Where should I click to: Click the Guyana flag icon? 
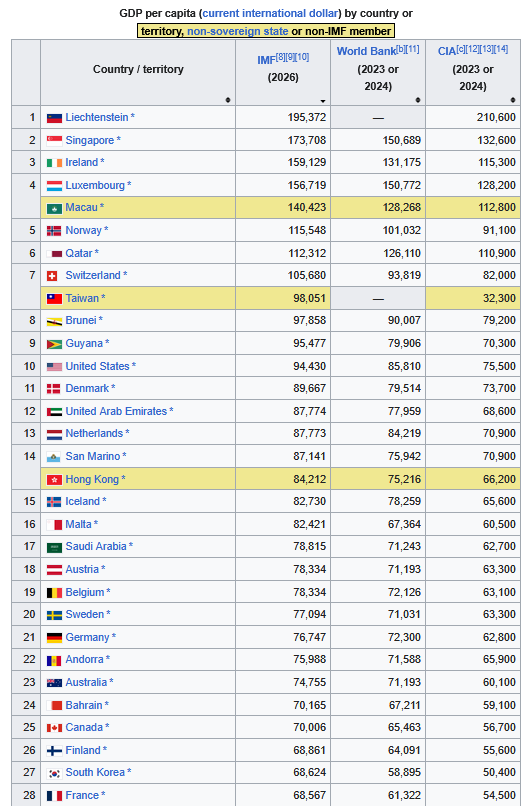[54, 344]
